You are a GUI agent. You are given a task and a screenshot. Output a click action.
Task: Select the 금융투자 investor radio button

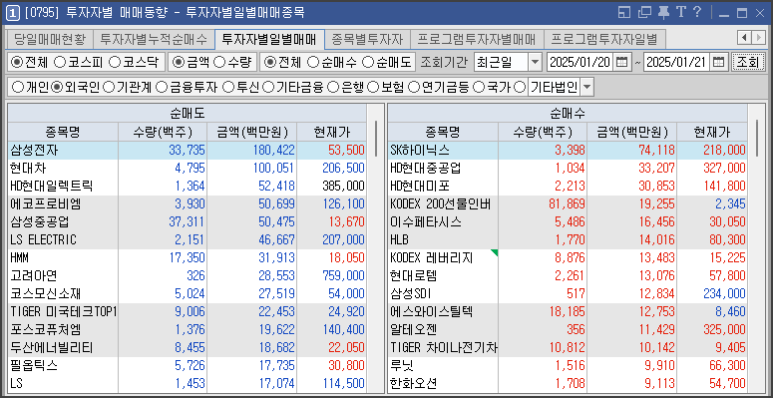[161, 88]
